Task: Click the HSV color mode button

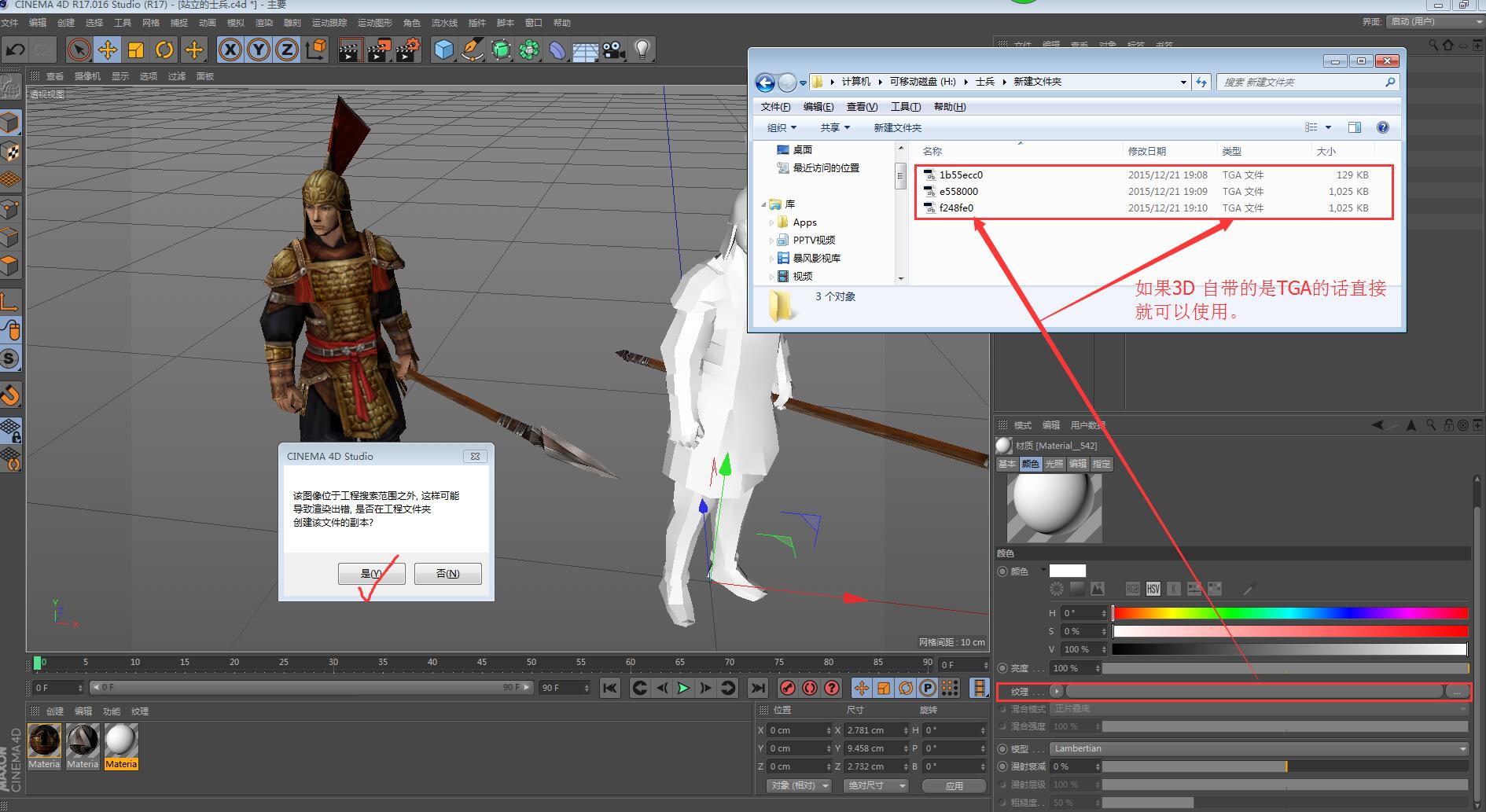Action: pyautogui.click(x=1153, y=588)
